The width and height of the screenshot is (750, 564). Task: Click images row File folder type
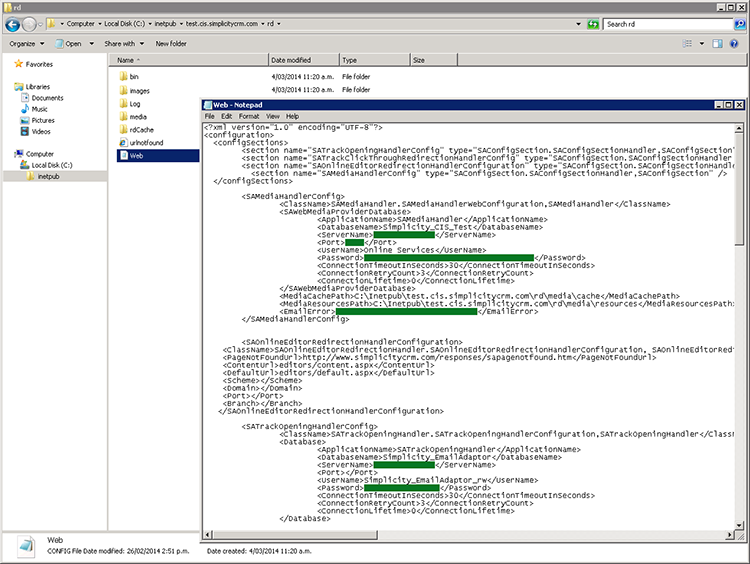click(356, 89)
